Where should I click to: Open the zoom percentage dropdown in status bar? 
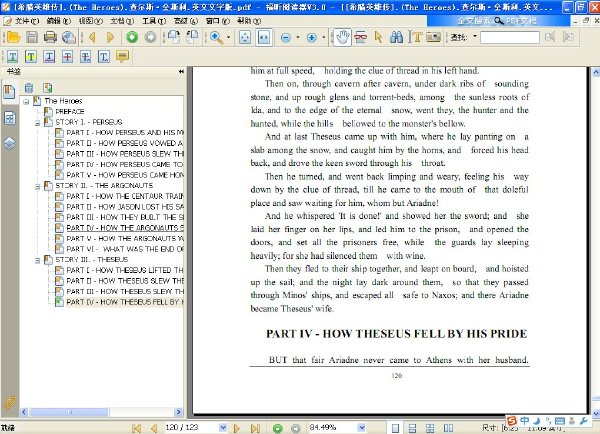coord(361,427)
